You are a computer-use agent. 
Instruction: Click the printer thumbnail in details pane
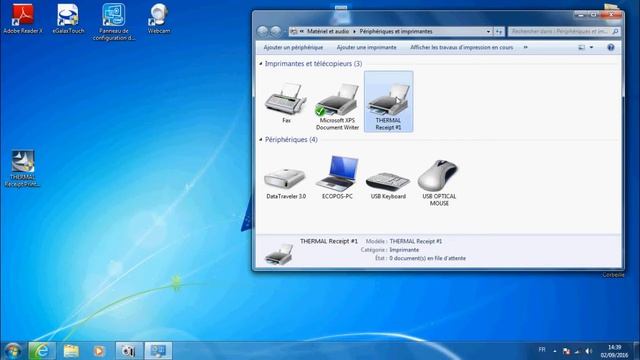pos(278,254)
